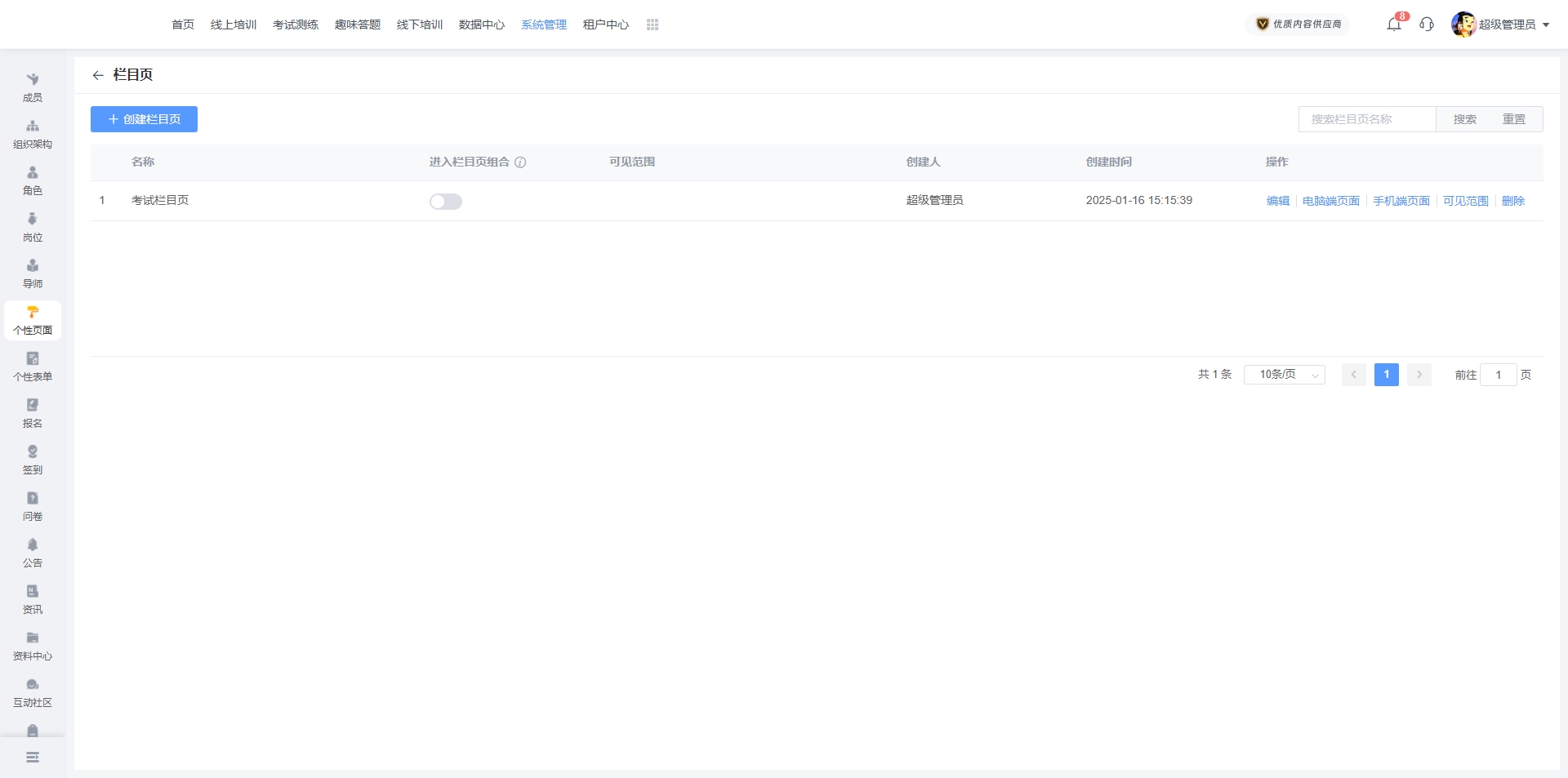
Task: Click 电脑端页面 link for 考试栏目页
Action: [1330, 201]
